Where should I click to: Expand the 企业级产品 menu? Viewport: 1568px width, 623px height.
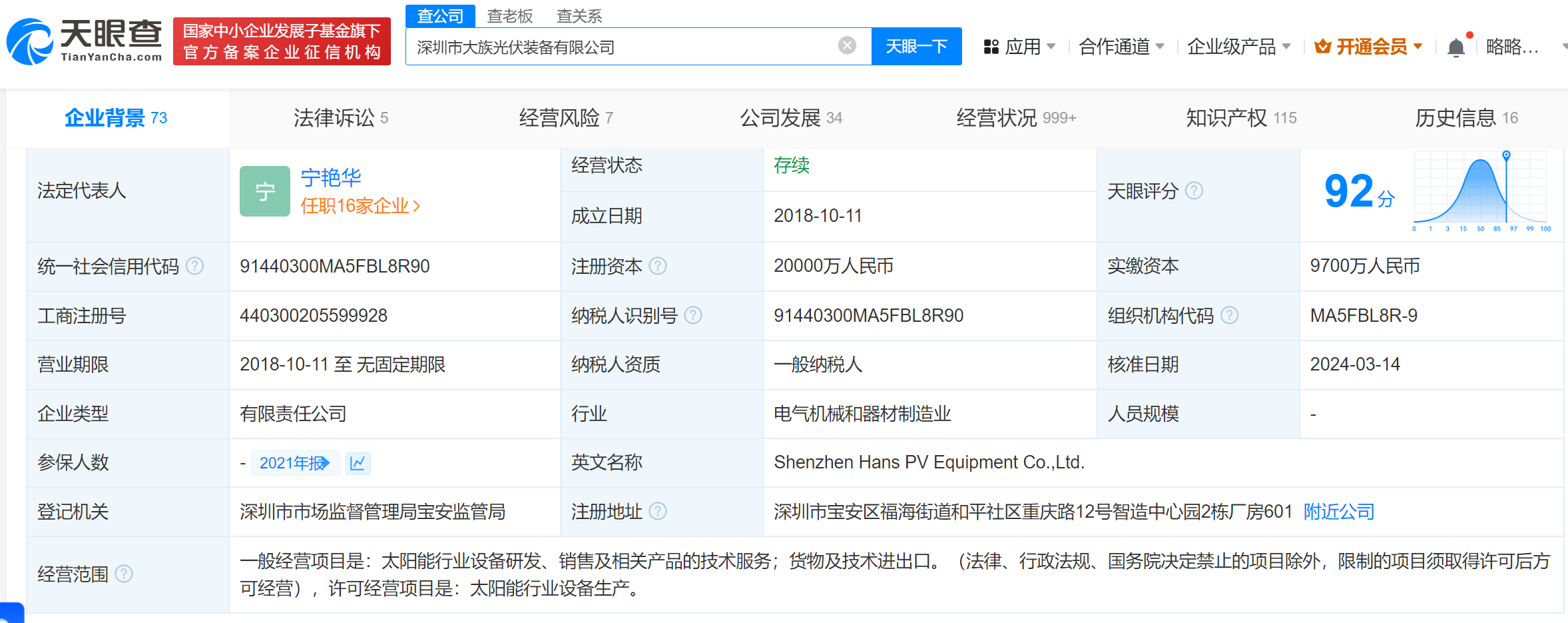point(1238,47)
